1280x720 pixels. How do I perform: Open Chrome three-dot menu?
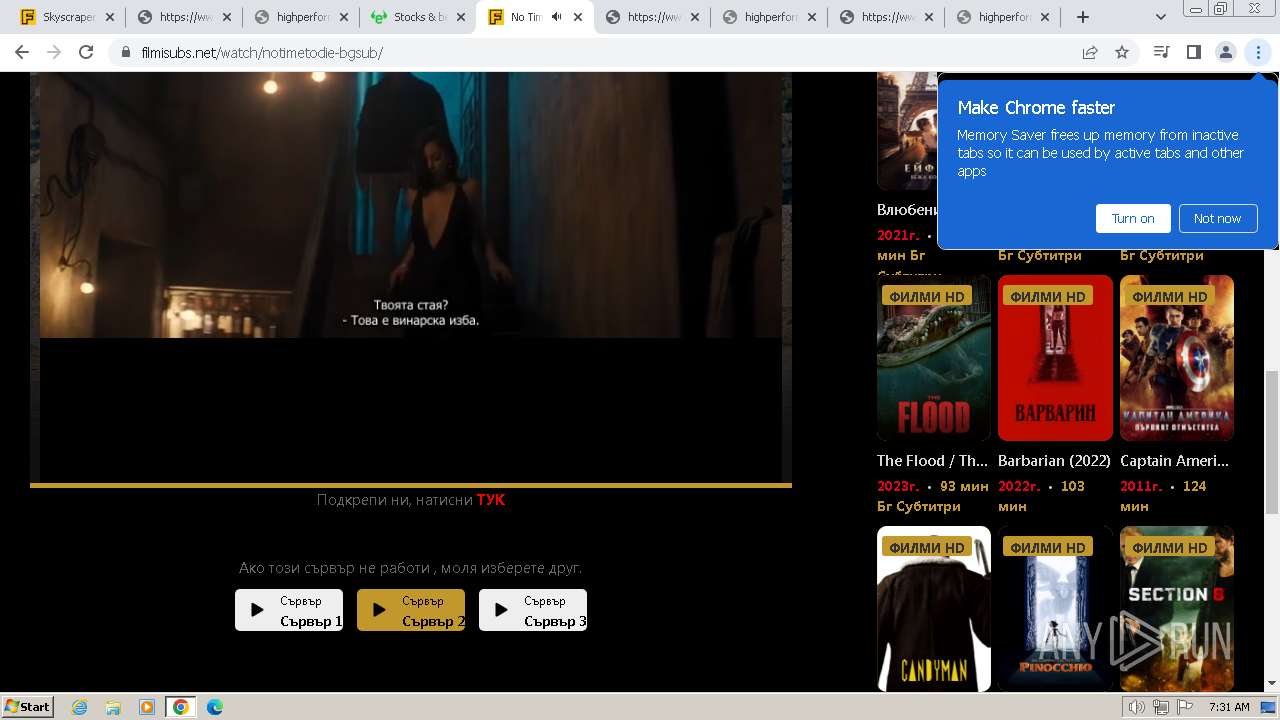point(1258,52)
